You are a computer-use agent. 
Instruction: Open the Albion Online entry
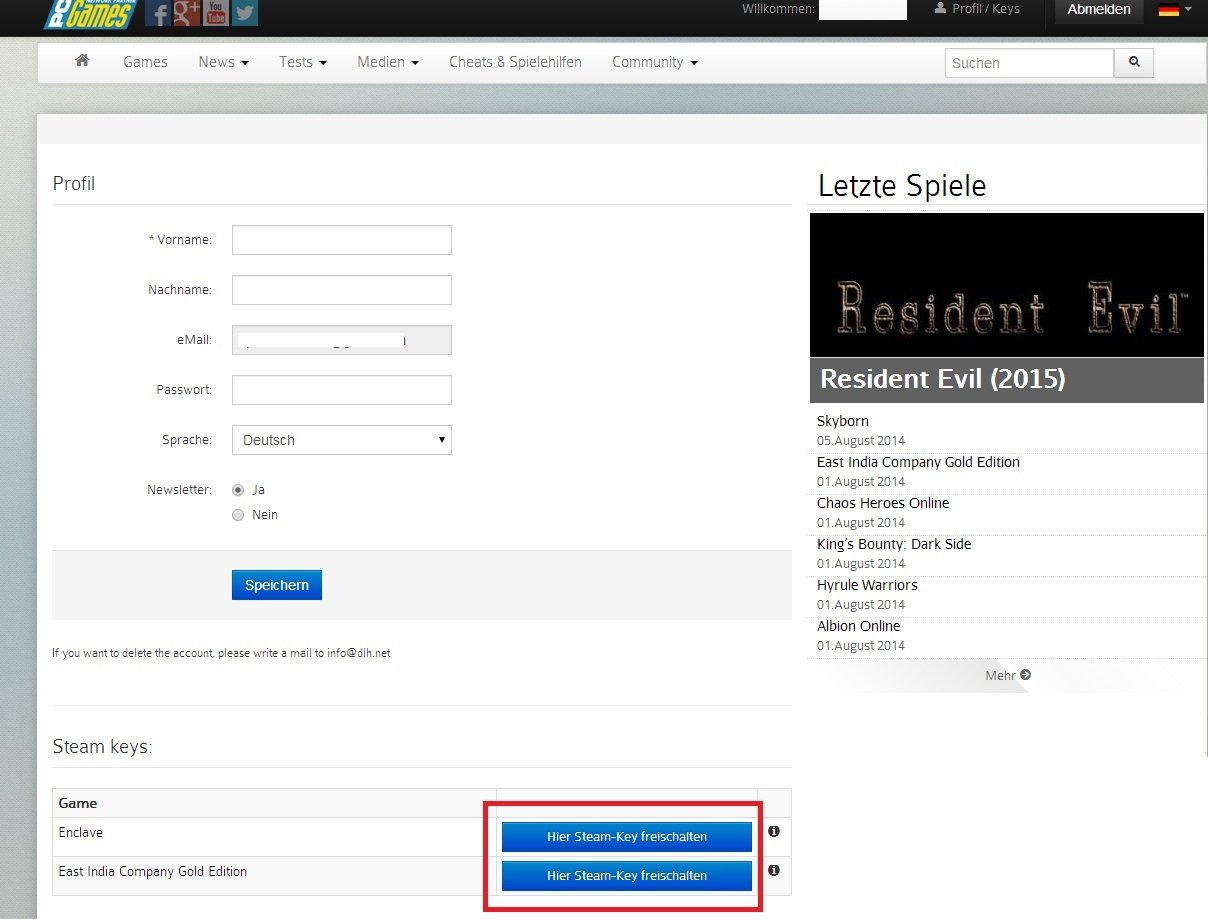coord(858,626)
